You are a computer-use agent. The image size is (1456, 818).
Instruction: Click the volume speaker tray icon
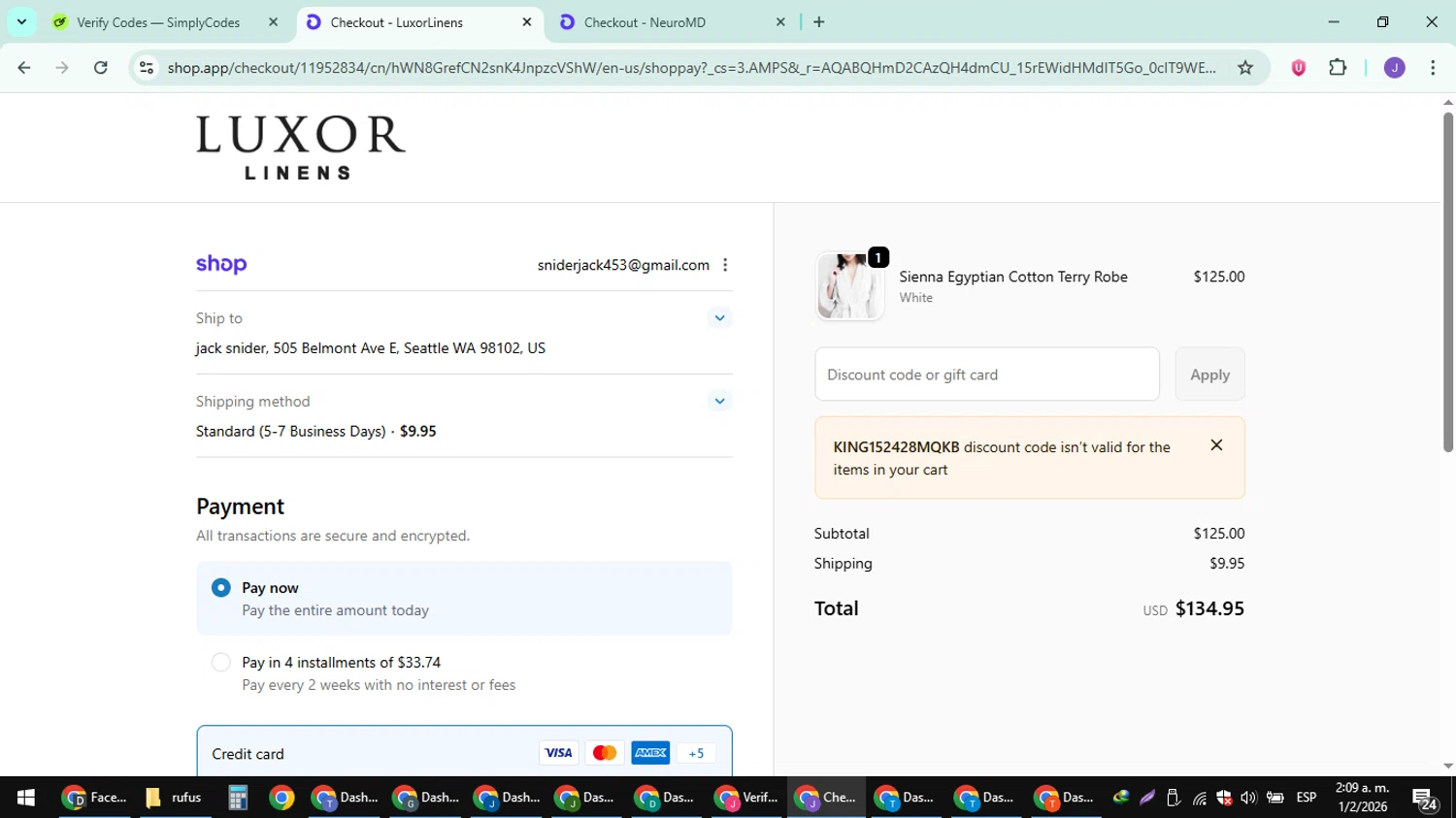click(1248, 798)
